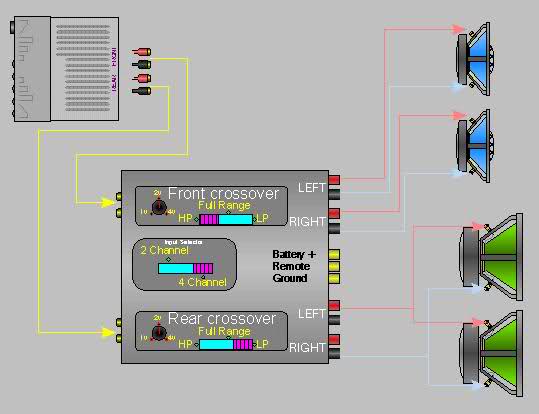This screenshot has height=414, width=539.
Task: Click the front left red speaker terminal
Action: pyautogui.click(x=334, y=179)
